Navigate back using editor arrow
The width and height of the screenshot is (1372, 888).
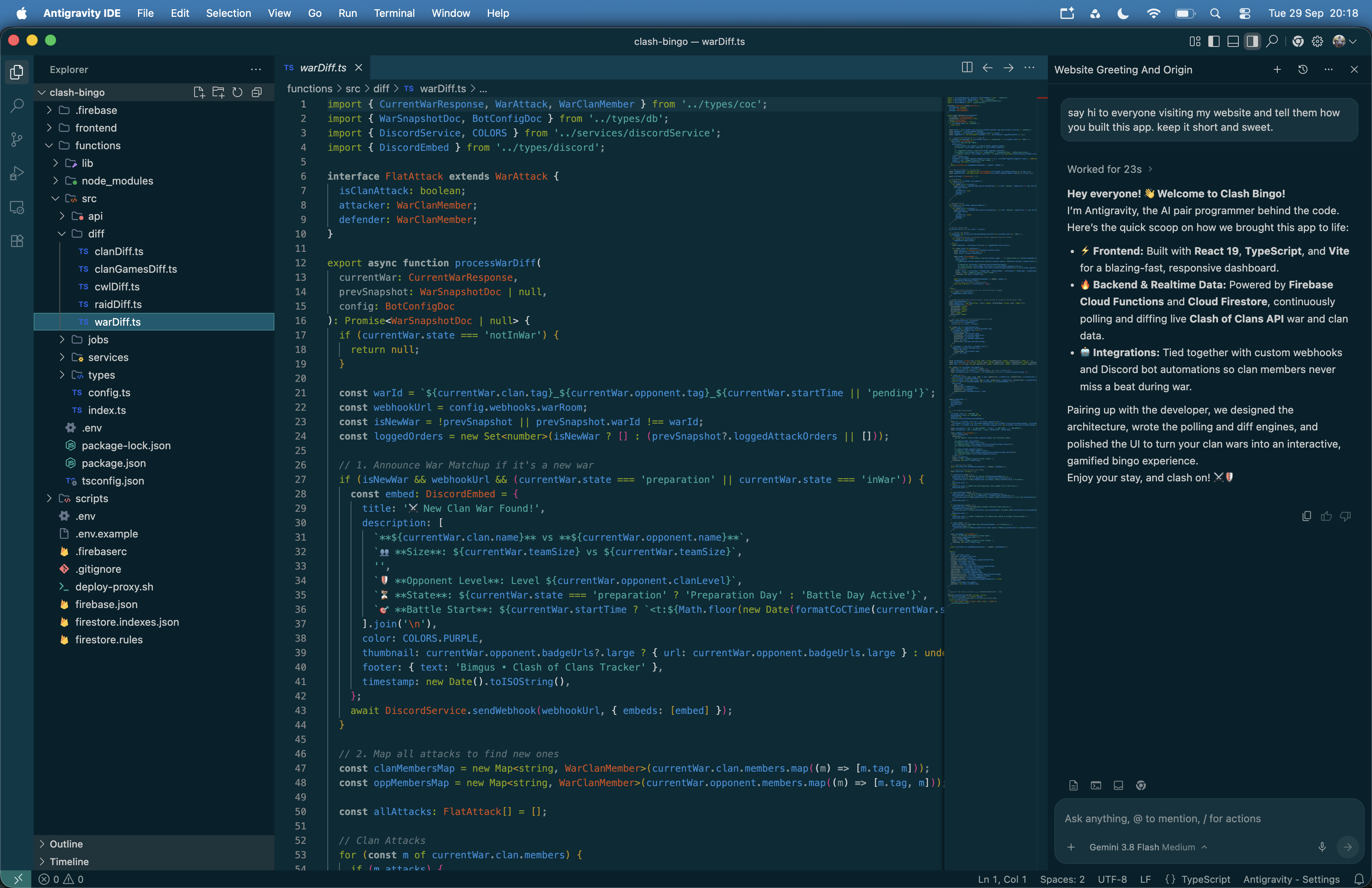tap(988, 68)
